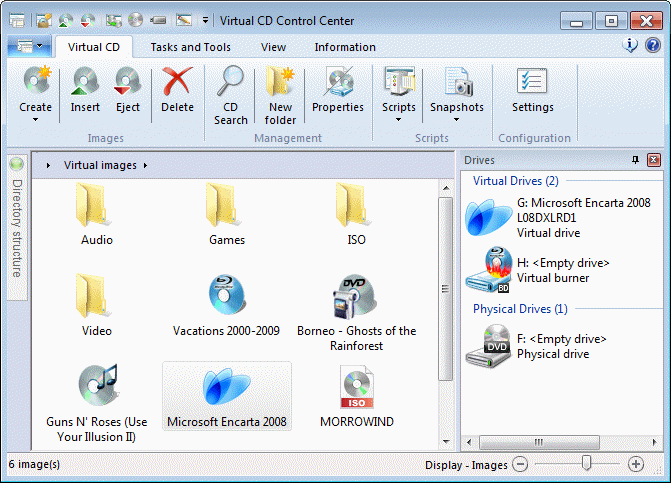Screen dimensions: 671x483
Task: Close the Drives panel
Action: click(653, 160)
